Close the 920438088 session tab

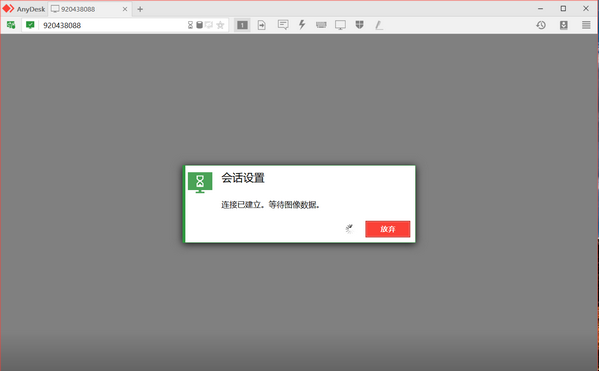(125, 9)
